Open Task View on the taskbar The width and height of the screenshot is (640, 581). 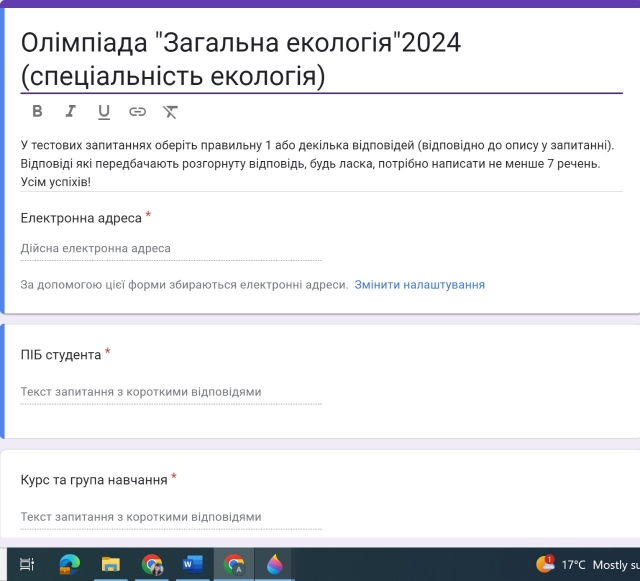(x=27, y=564)
